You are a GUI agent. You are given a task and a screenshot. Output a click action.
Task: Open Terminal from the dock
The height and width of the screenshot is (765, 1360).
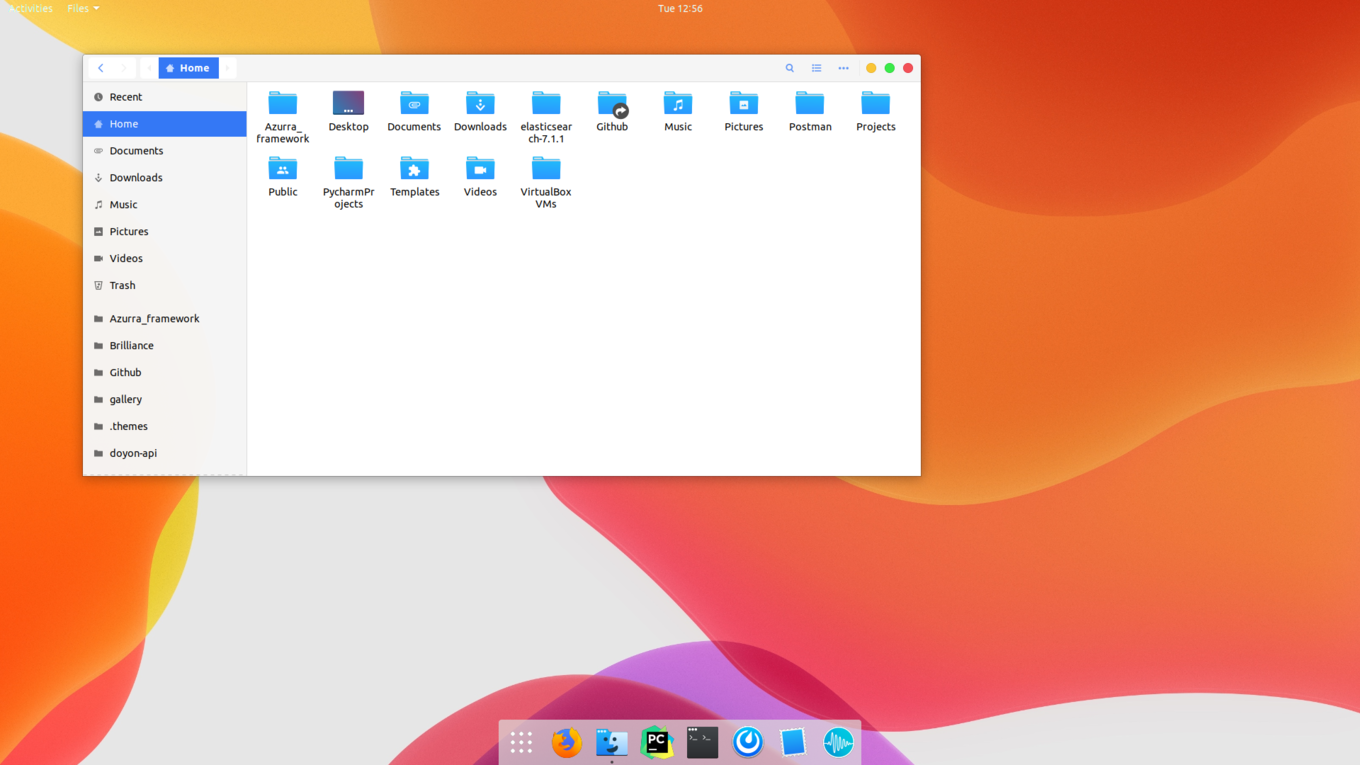point(702,742)
